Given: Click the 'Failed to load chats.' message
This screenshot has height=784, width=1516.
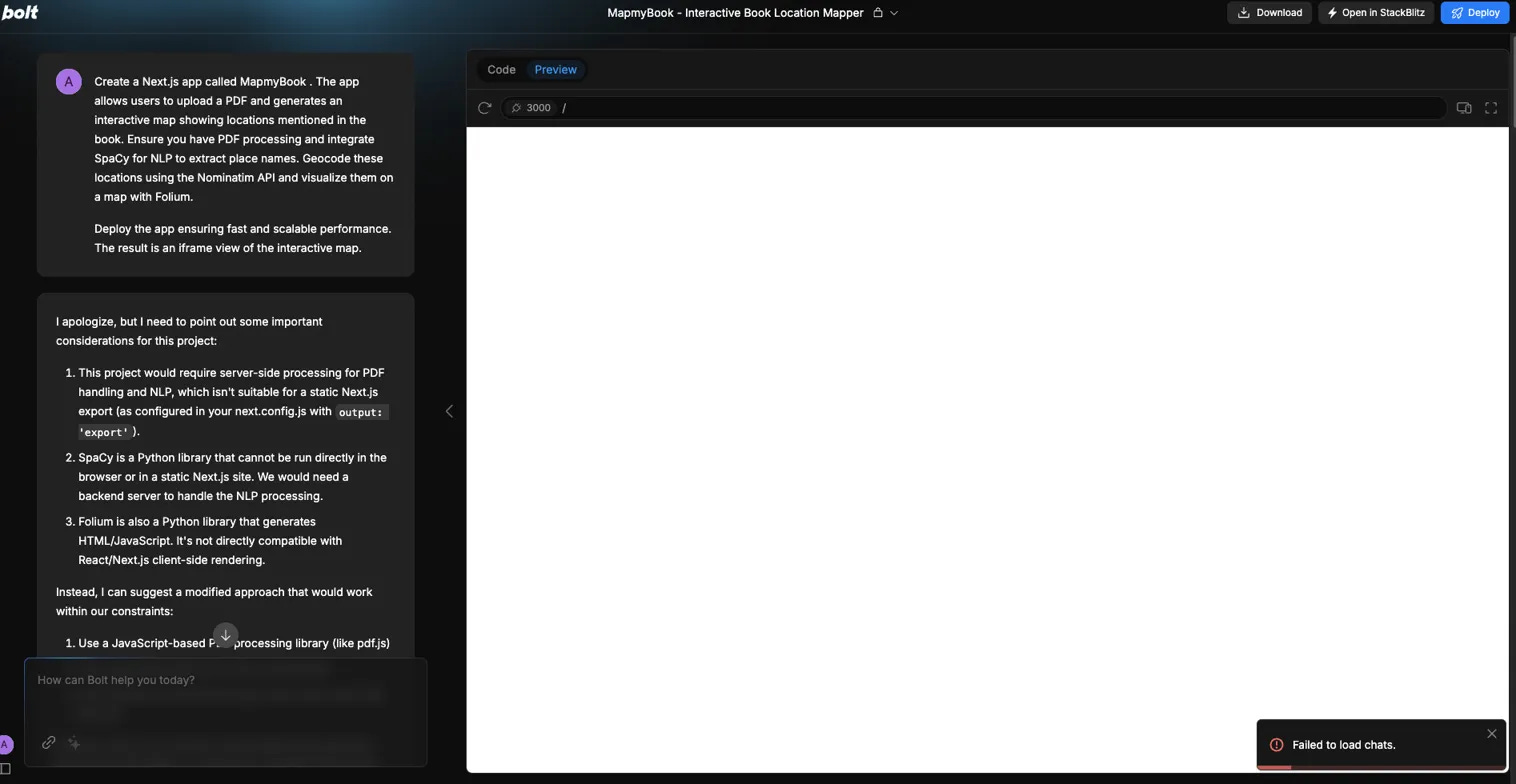Looking at the screenshot, I should pos(1344,745).
